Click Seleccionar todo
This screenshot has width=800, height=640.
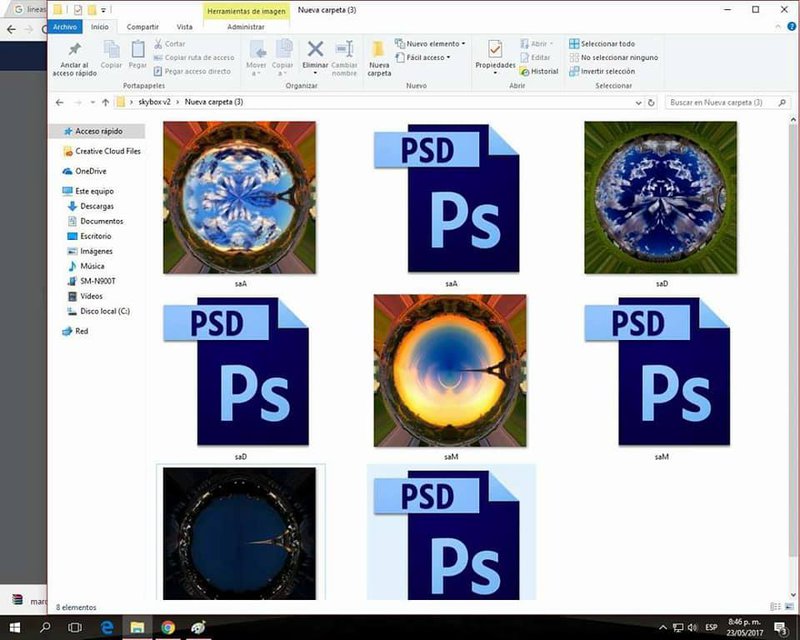(x=602, y=44)
